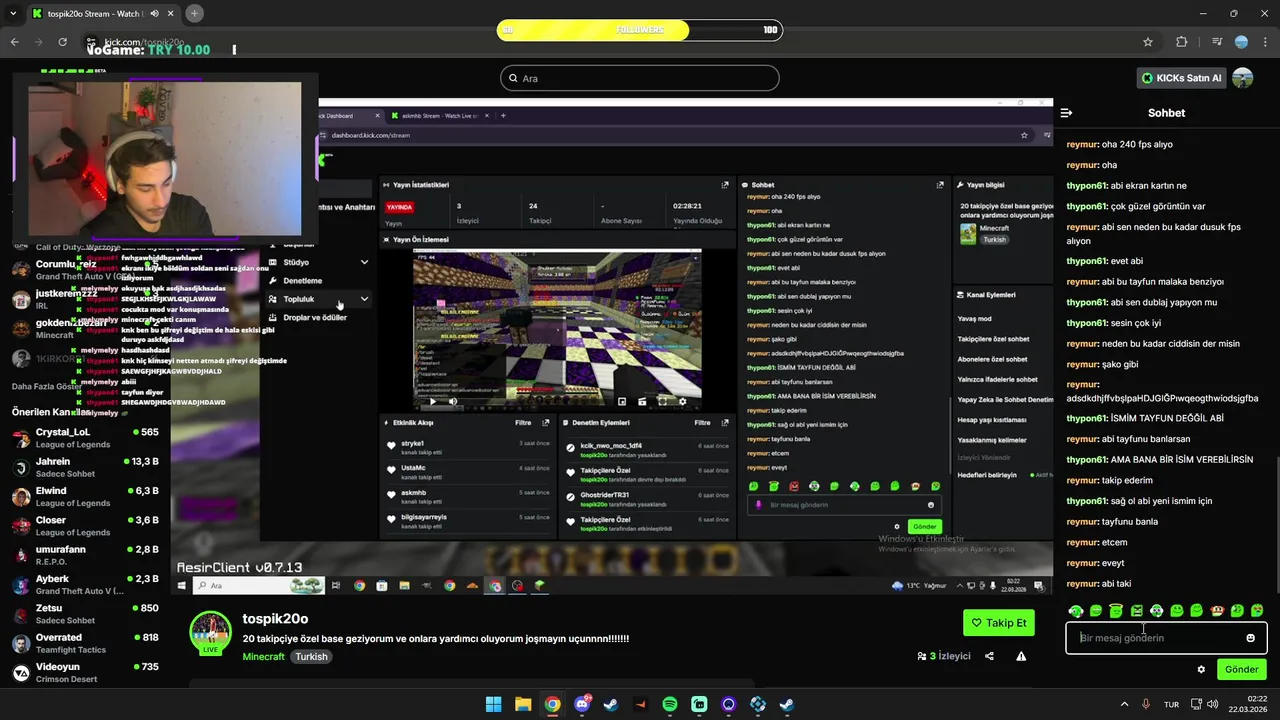
Task: Open recommended channel Crystal_LoL
Action: 85,438
